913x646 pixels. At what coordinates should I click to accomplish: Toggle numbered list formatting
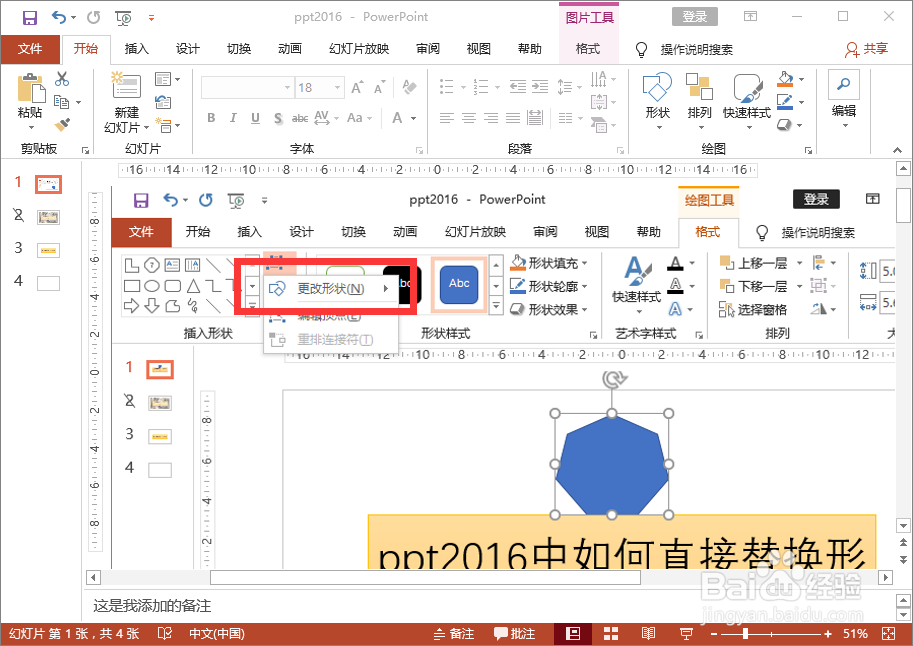481,87
